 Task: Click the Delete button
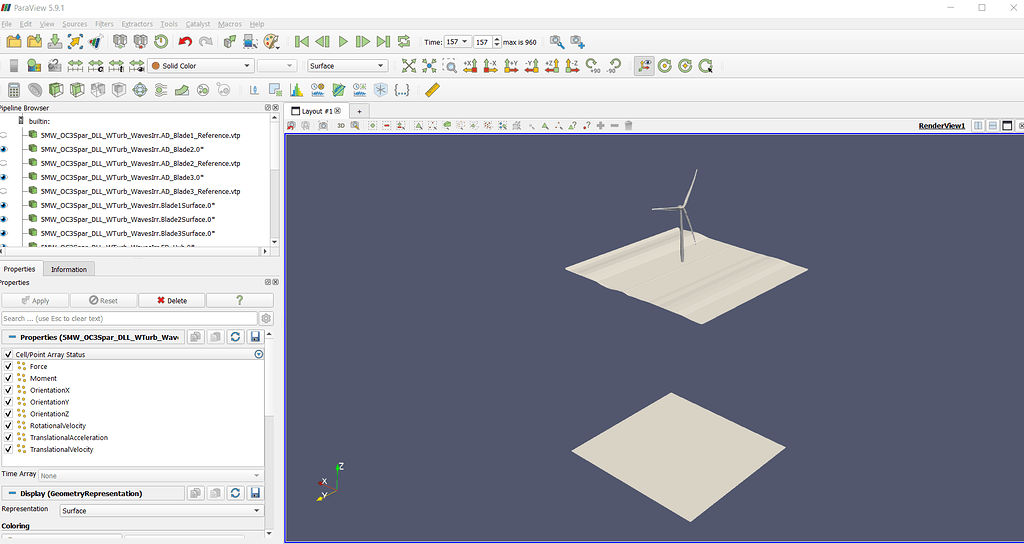pos(171,300)
